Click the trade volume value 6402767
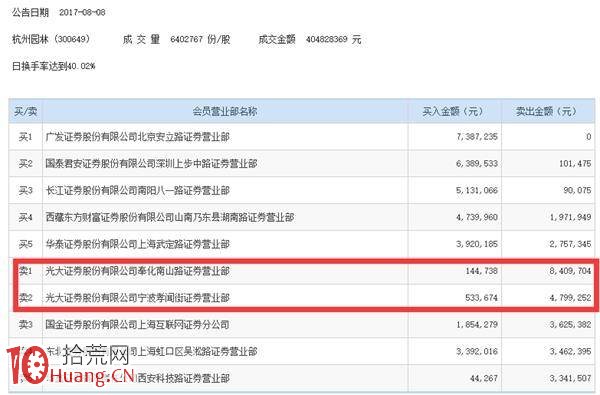This screenshot has height=395, width=600. [186, 39]
